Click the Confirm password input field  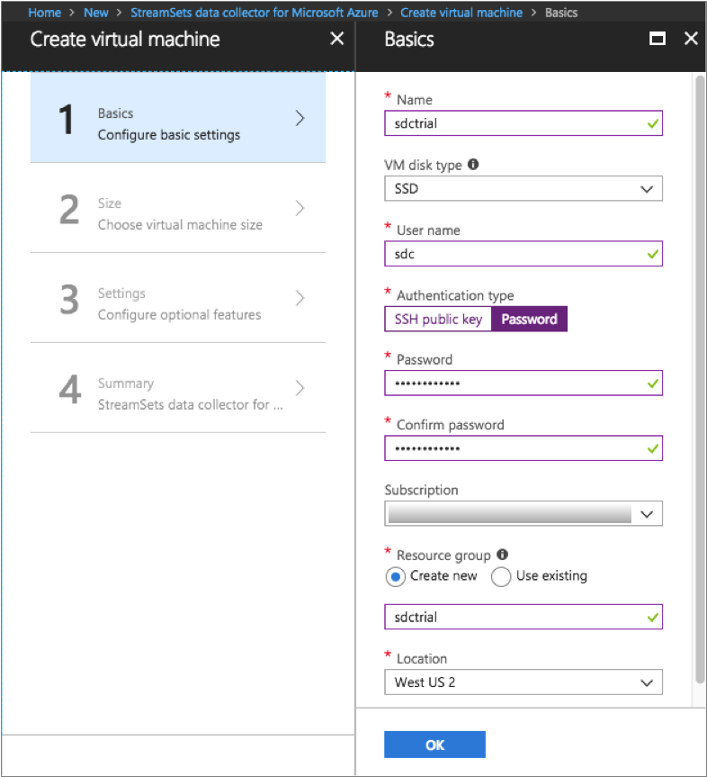click(x=523, y=448)
